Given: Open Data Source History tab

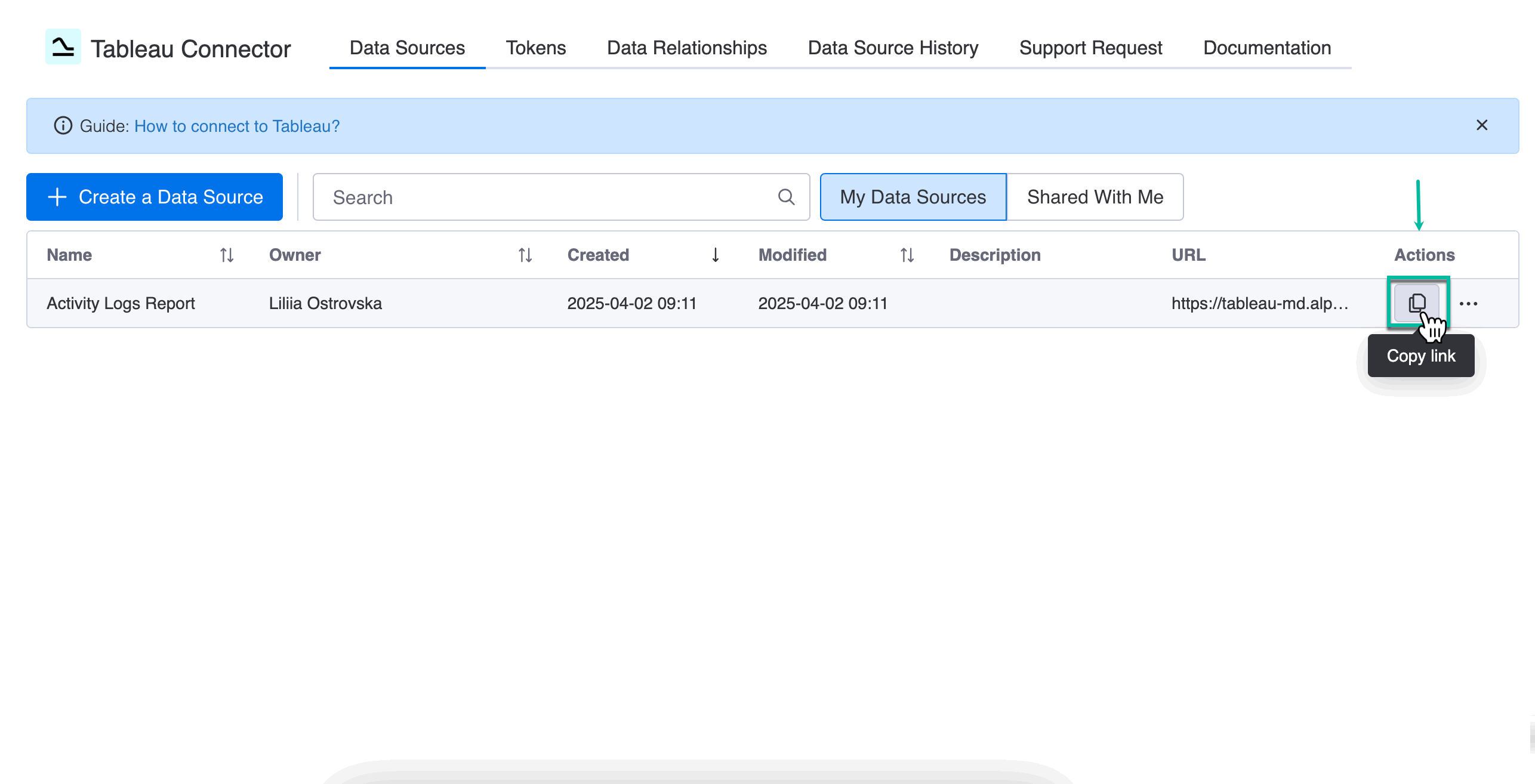Looking at the screenshot, I should point(893,48).
